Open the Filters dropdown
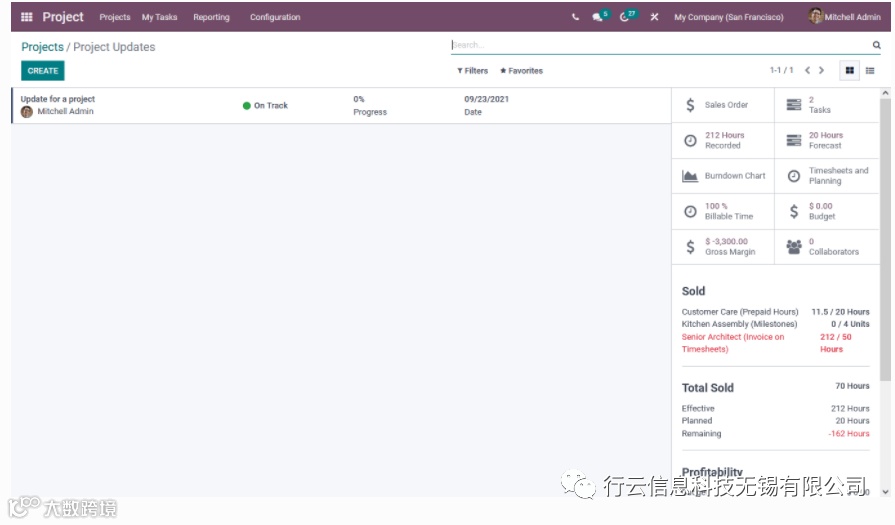895x525 pixels. tap(472, 71)
